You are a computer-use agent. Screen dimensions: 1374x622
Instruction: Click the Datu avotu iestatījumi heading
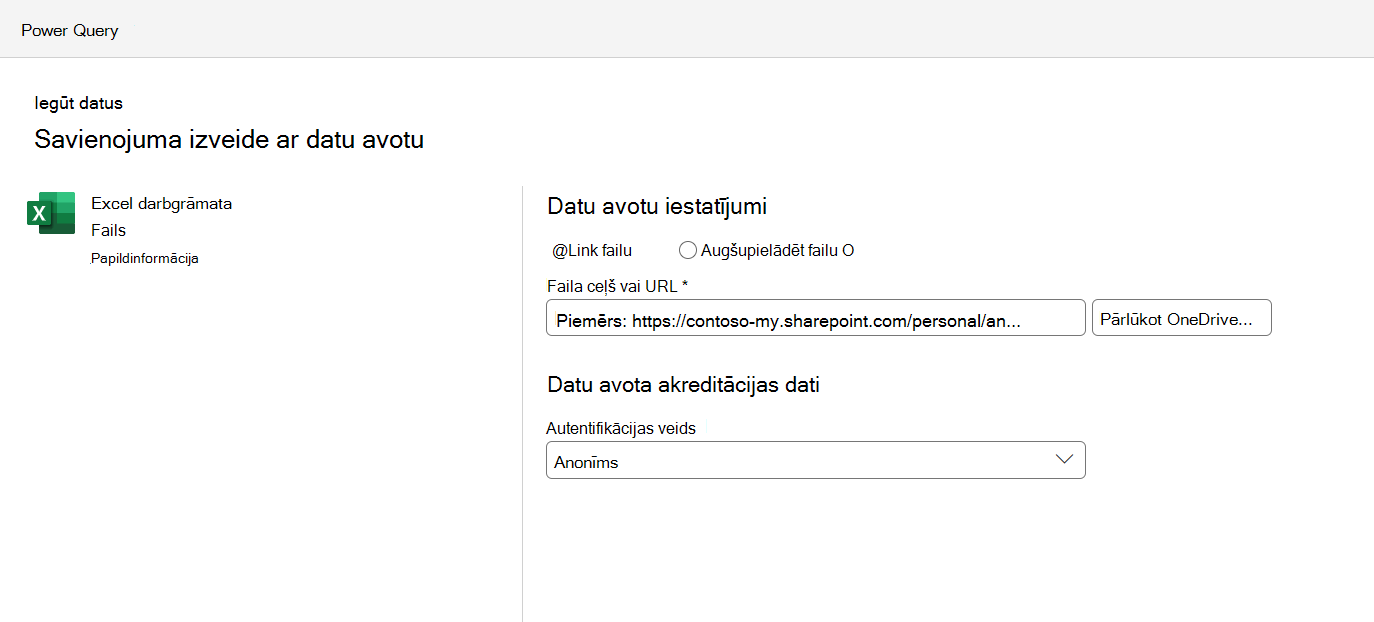[657, 207]
